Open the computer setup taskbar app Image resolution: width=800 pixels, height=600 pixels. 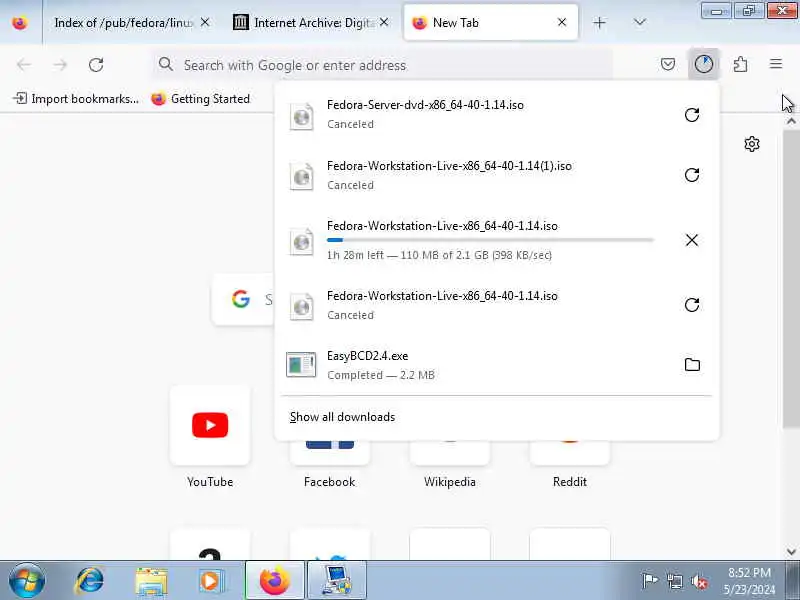[x=336, y=581]
